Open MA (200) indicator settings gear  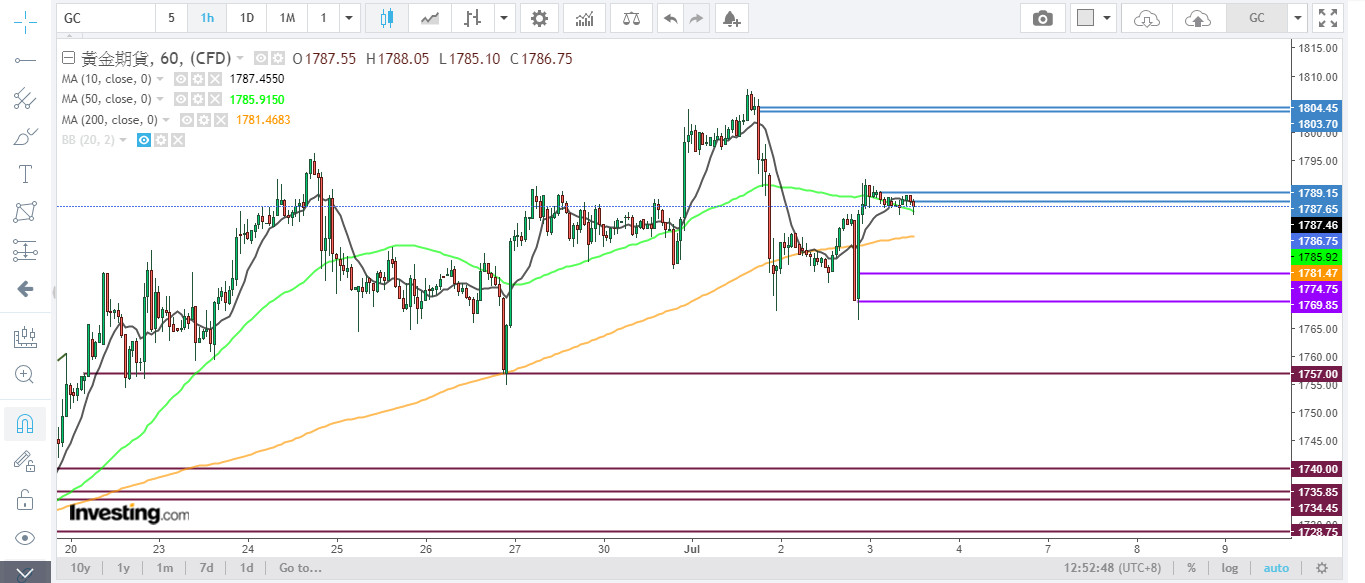[x=204, y=120]
